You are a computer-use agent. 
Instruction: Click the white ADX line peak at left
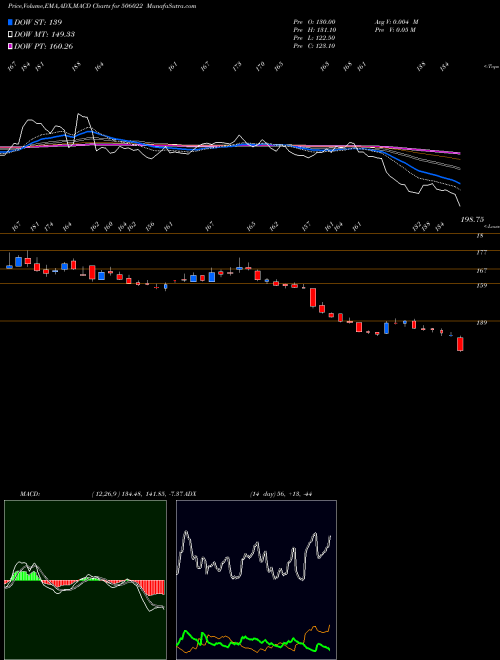click(x=186, y=533)
